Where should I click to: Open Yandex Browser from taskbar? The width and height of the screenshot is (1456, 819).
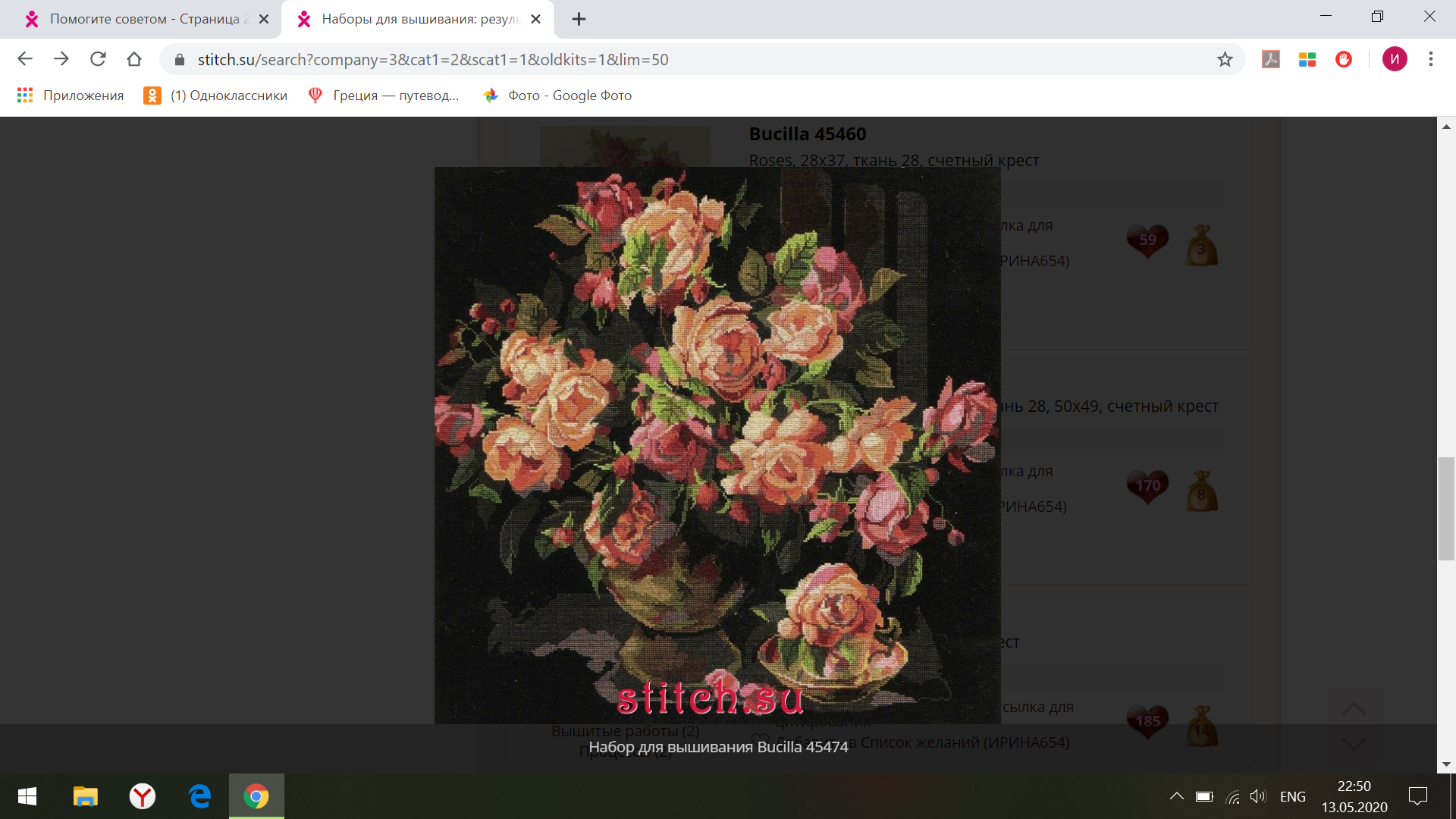142,796
